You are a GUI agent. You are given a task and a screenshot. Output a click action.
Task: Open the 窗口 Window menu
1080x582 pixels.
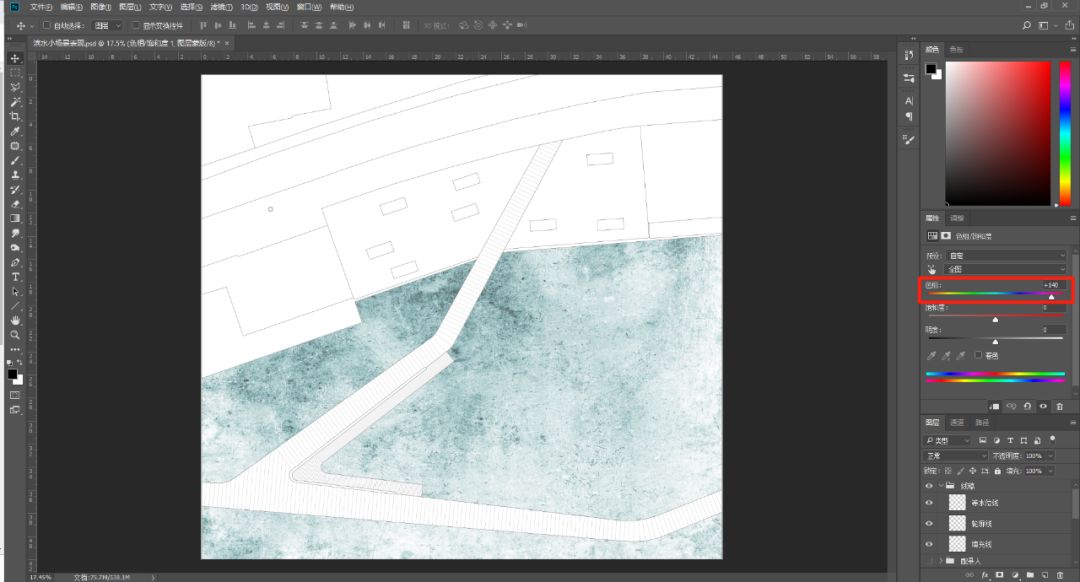[309, 7]
